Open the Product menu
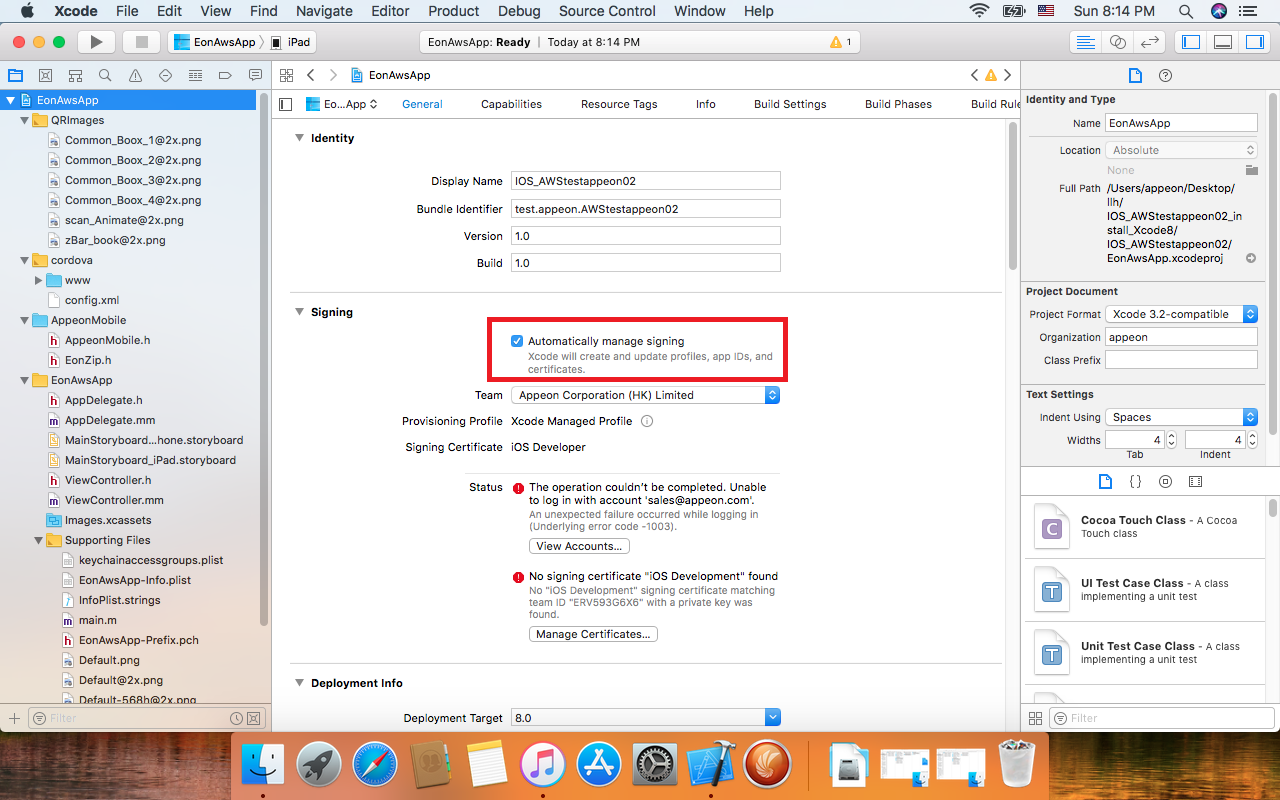 (x=454, y=11)
